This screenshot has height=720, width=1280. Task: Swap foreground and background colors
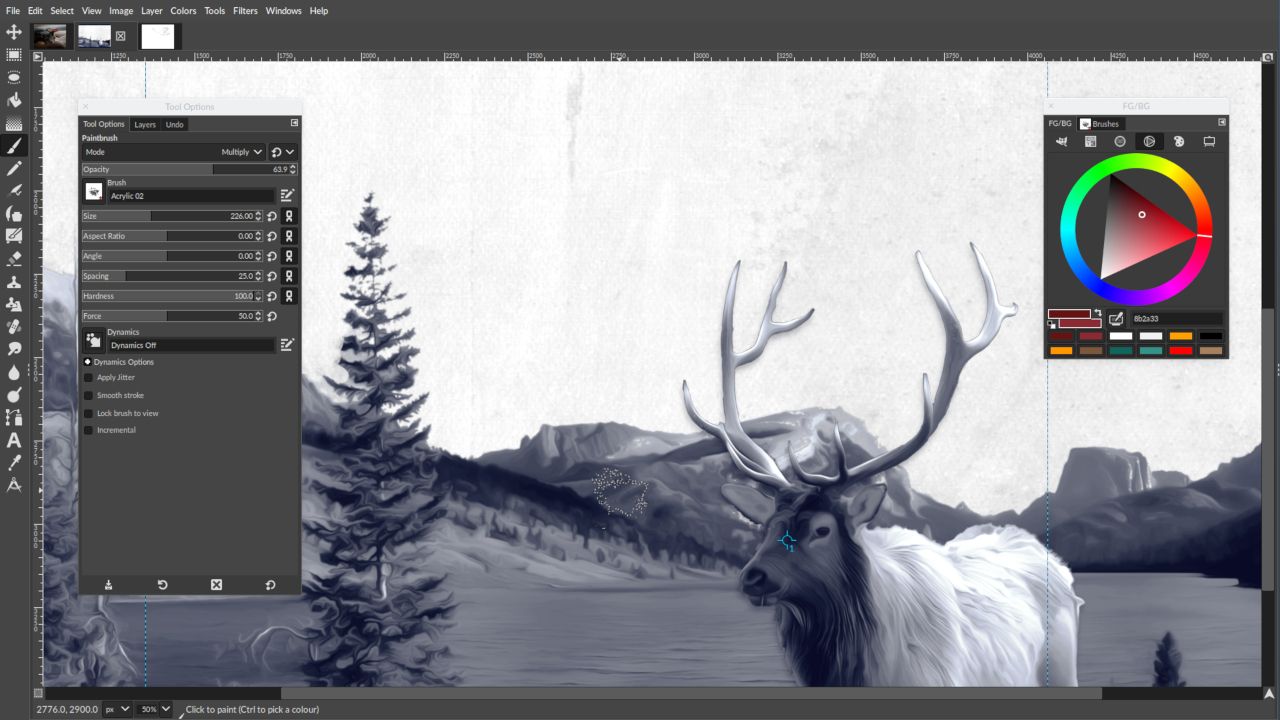pyautogui.click(x=1098, y=313)
